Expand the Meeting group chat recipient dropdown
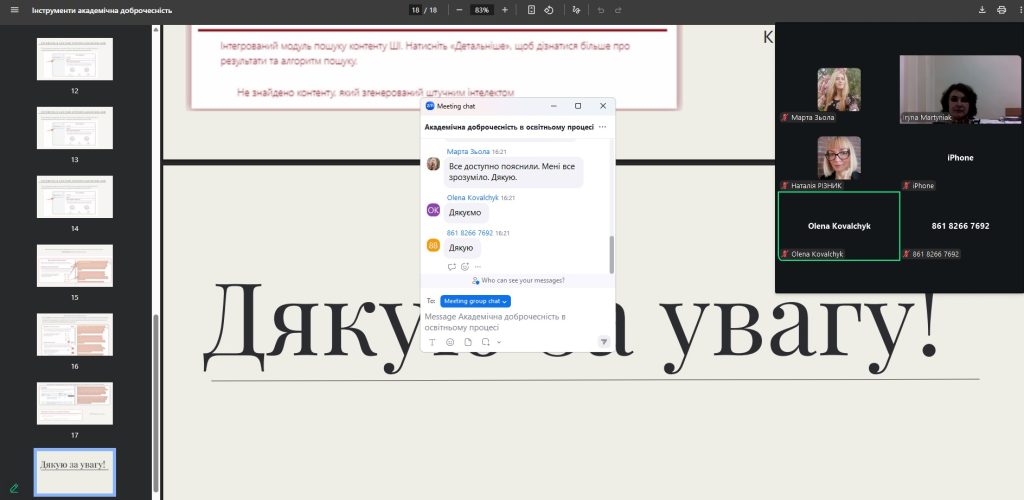The height and width of the screenshot is (500, 1024). pos(476,301)
